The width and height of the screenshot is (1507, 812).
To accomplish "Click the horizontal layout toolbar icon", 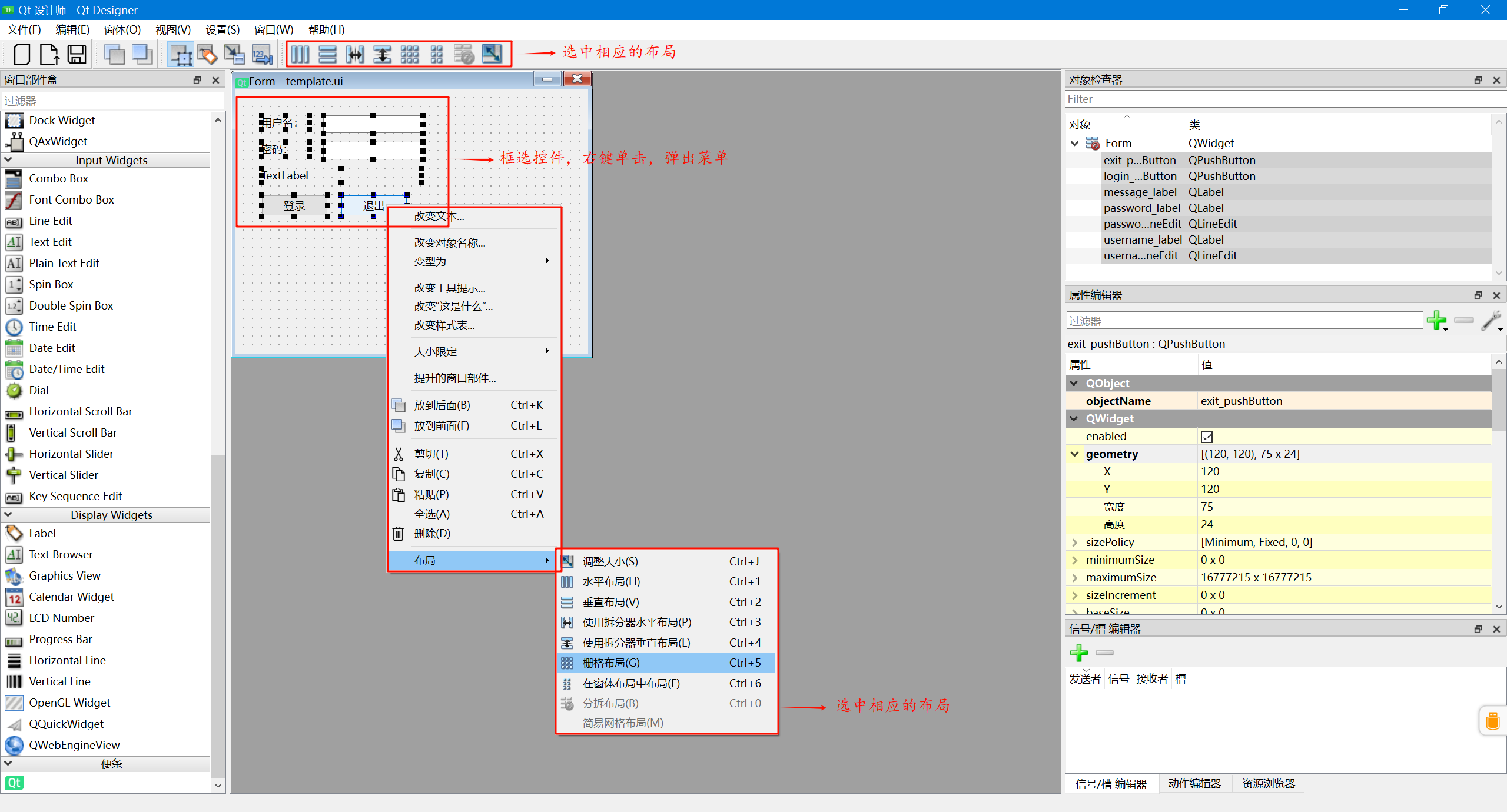I will pos(300,55).
